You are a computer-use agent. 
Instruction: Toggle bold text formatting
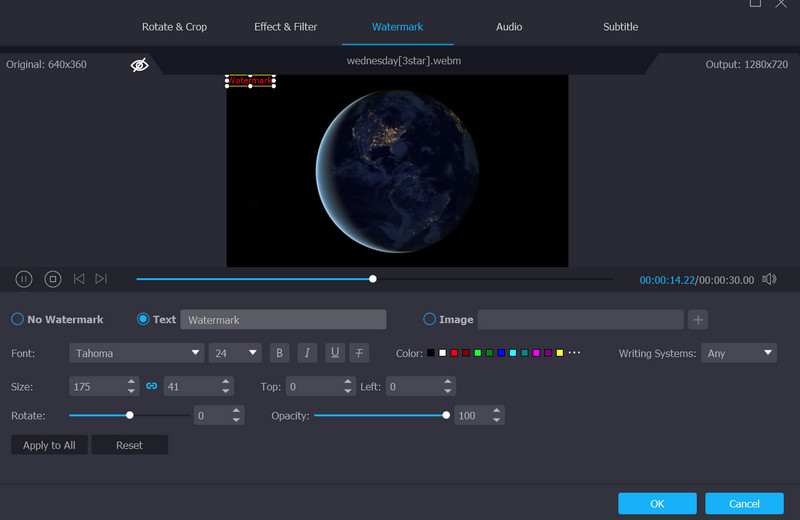pyautogui.click(x=279, y=353)
